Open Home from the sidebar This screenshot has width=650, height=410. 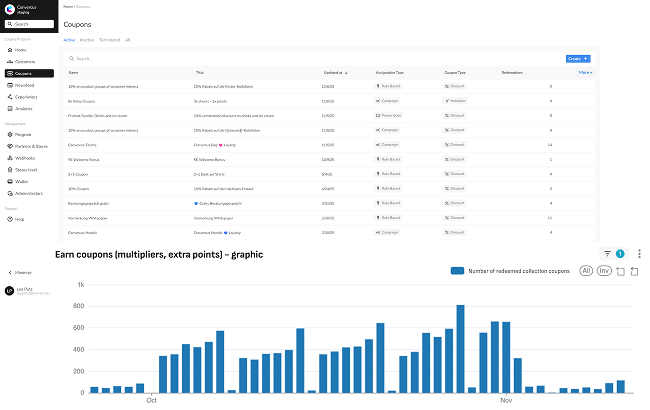(x=20, y=50)
